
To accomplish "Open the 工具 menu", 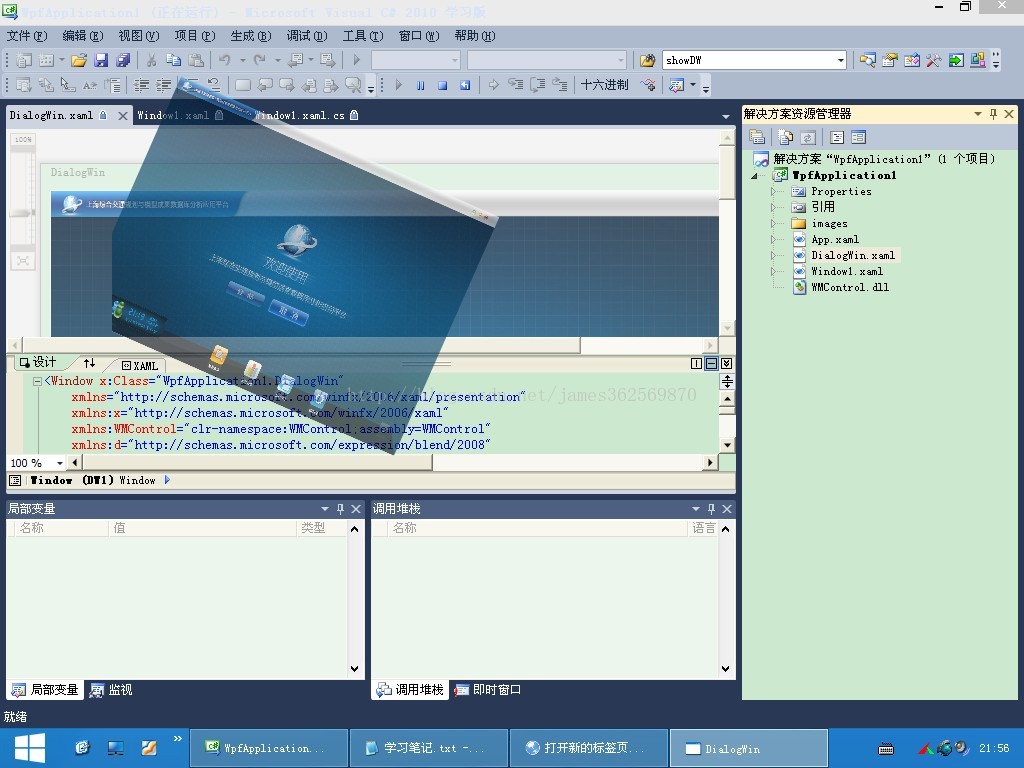I will pos(362,36).
